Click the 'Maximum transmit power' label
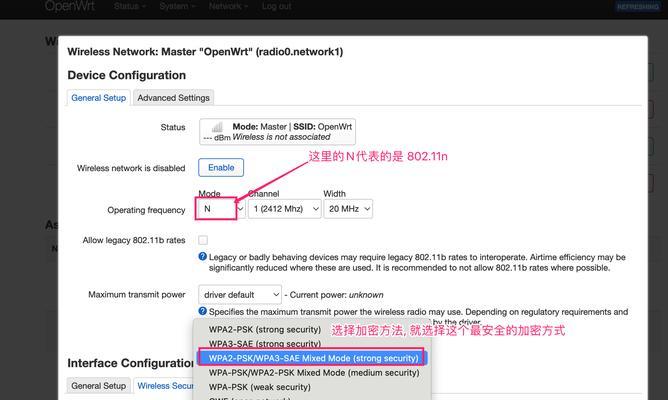This screenshot has height=400, width=668. click(137, 294)
